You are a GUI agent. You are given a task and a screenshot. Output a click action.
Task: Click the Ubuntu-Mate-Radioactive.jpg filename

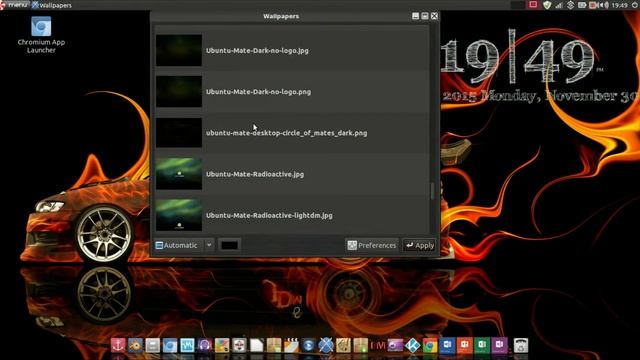(255, 174)
